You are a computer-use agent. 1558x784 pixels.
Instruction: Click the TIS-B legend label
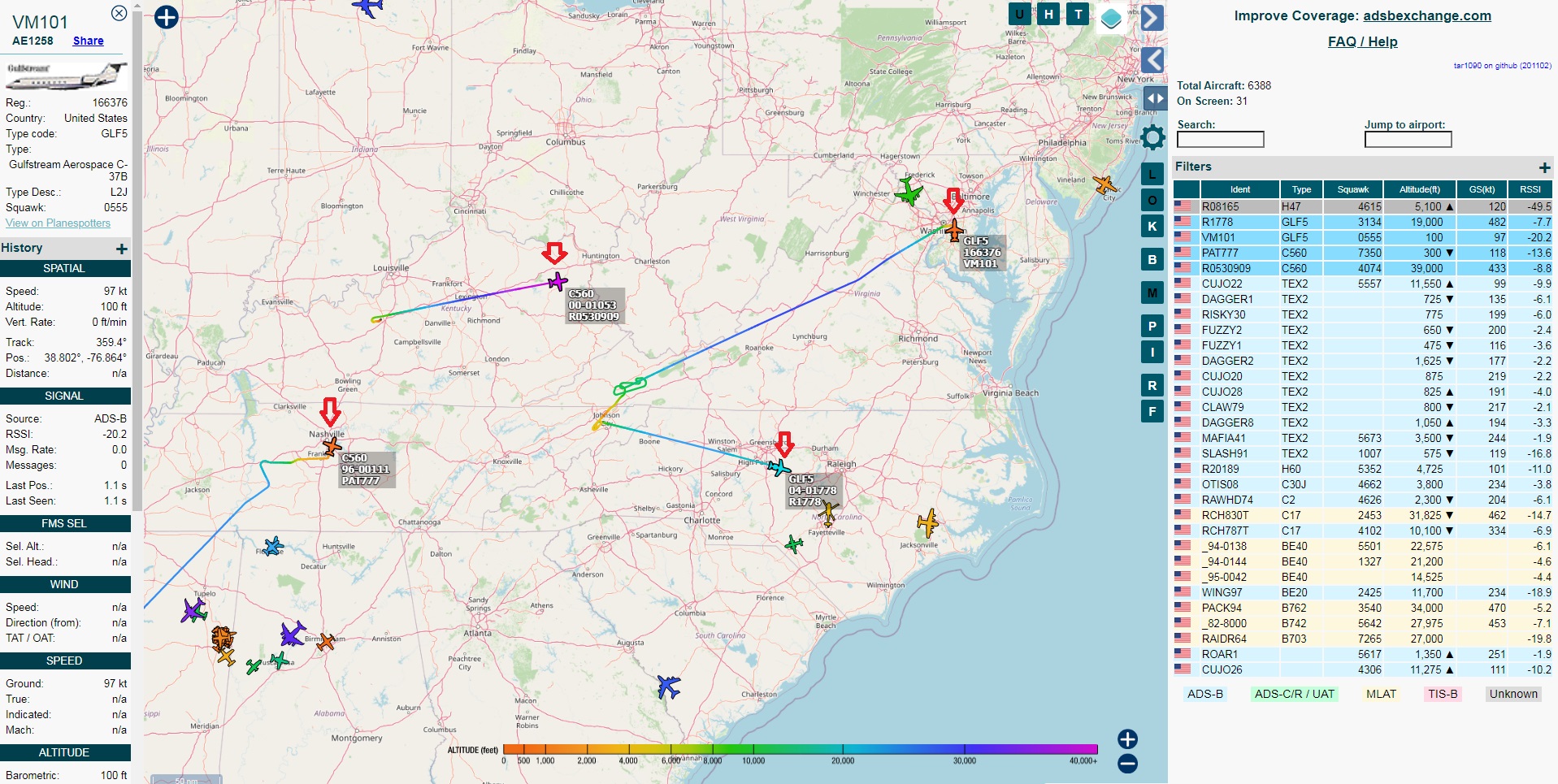[x=1443, y=694]
